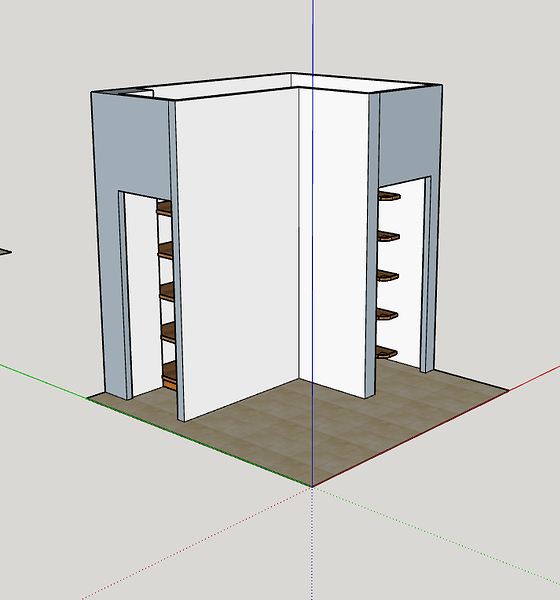Select the small object at the far left edge
Screen dimensions: 560x600
pos(5,252)
